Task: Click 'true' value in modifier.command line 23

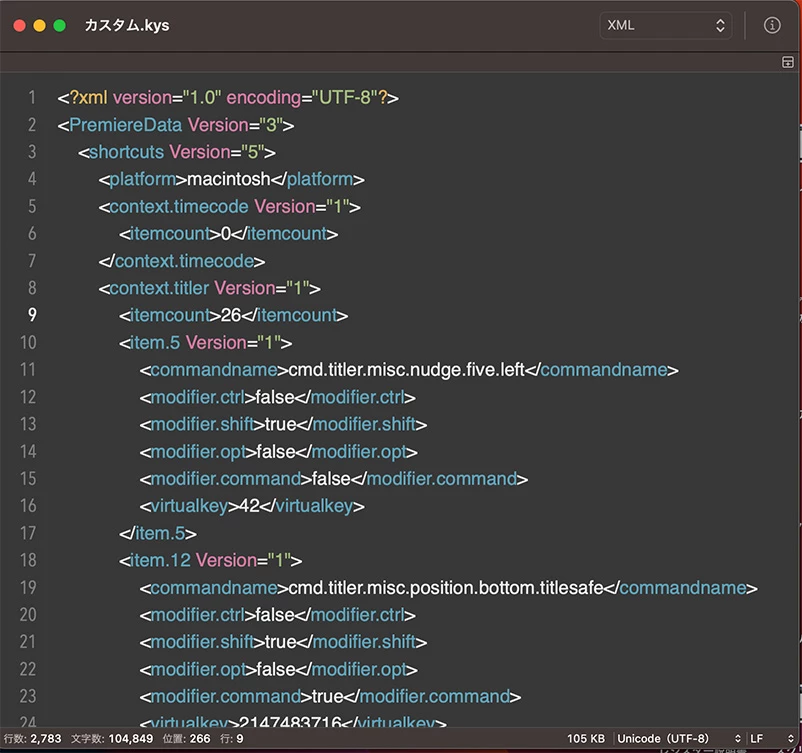Action: click(327, 696)
